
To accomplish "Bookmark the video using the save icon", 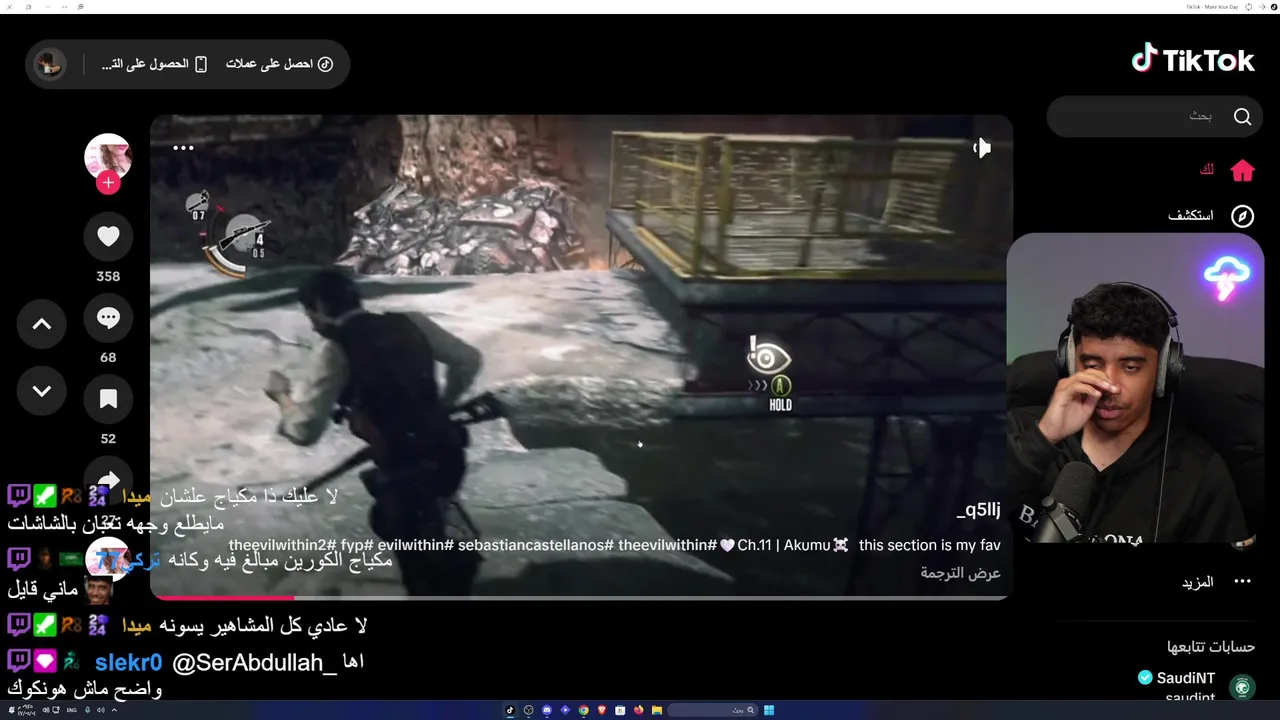I will (108, 400).
